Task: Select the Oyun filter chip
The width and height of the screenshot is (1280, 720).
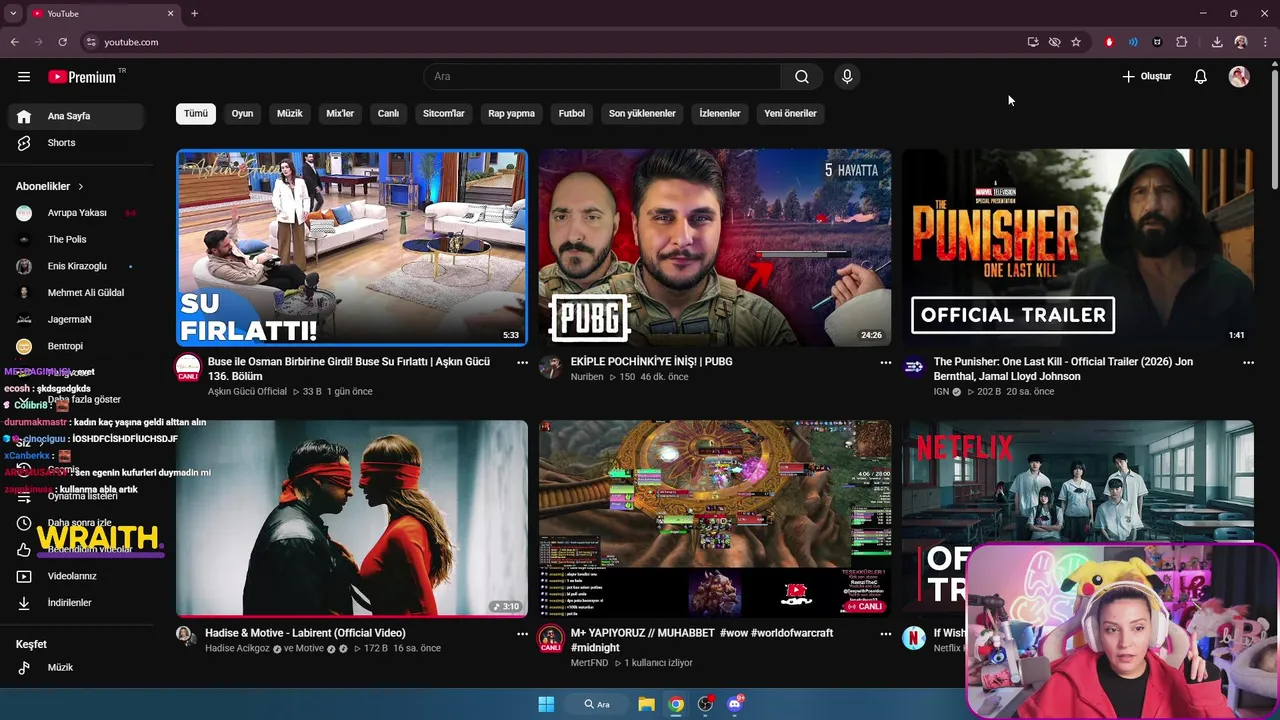Action: tap(242, 114)
